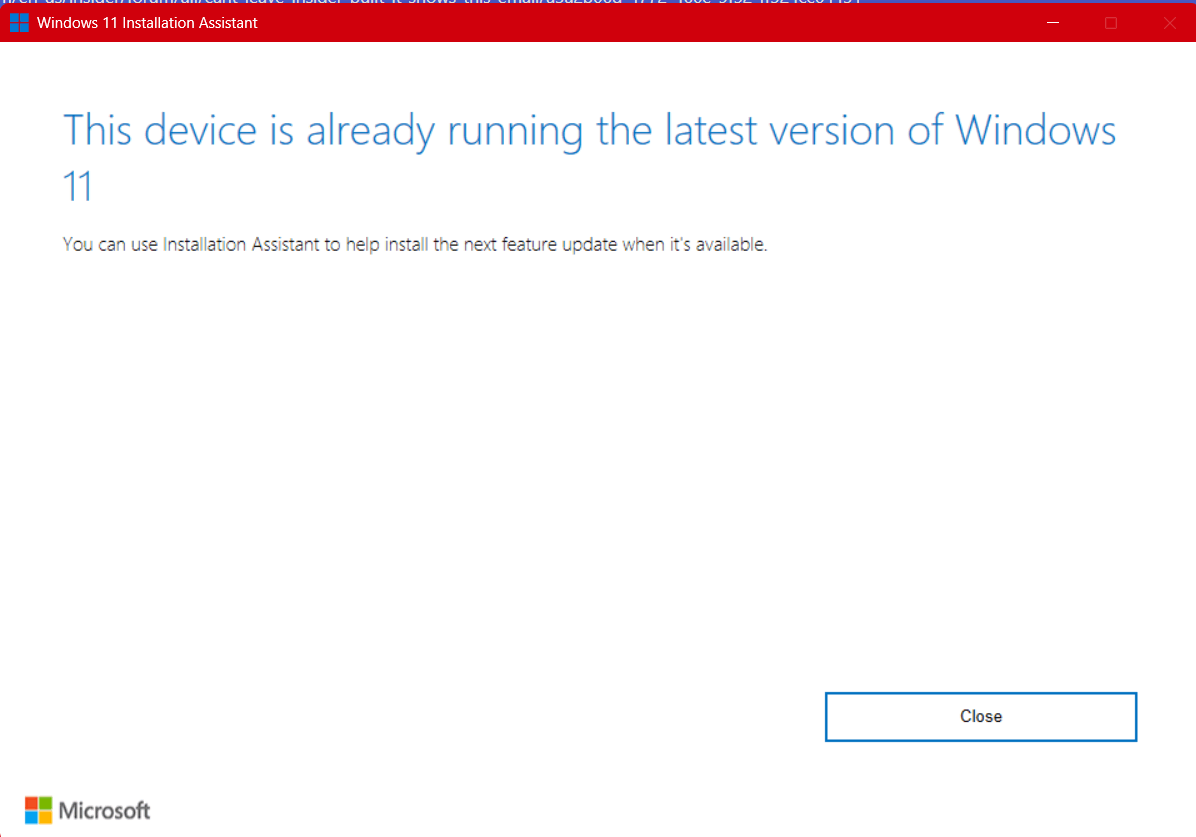Select the X close icon on the title bar
The width and height of the screenshot is (1196, 837).
pyautogui.click(x=1171, y=21)
